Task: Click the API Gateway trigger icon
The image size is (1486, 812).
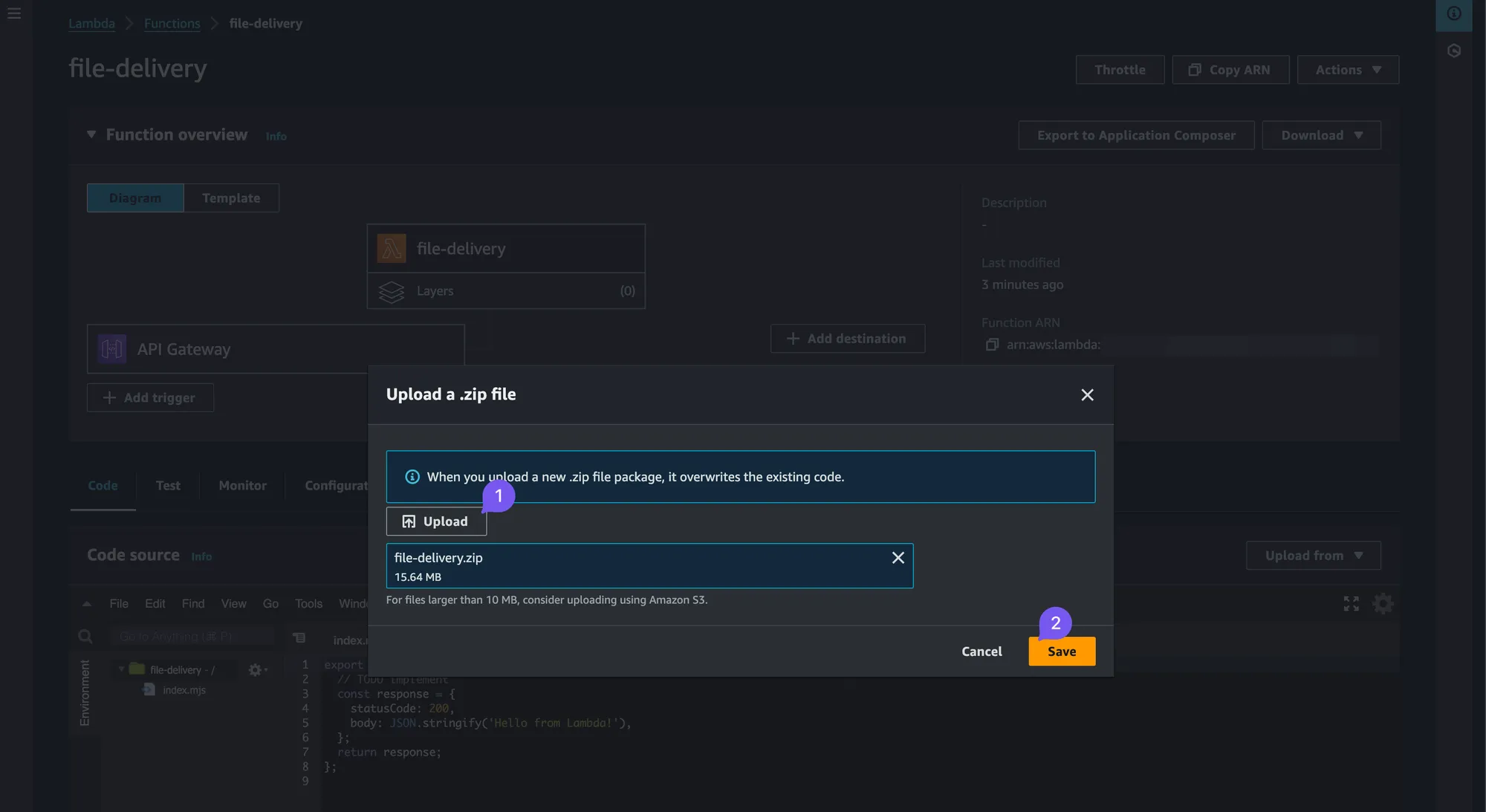Action: 112,348
